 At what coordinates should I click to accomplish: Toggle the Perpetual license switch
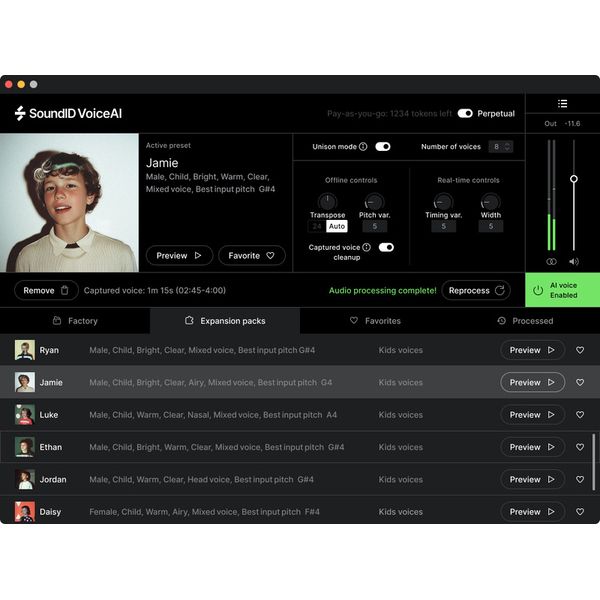click(465, 113)
